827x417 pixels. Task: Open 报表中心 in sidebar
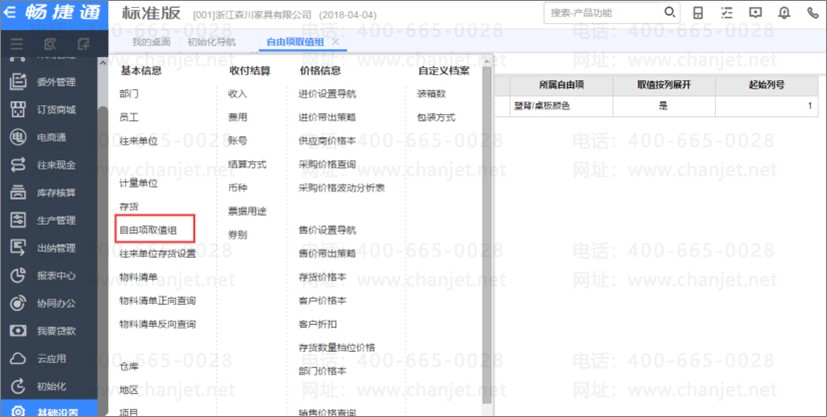pos(49,275)
